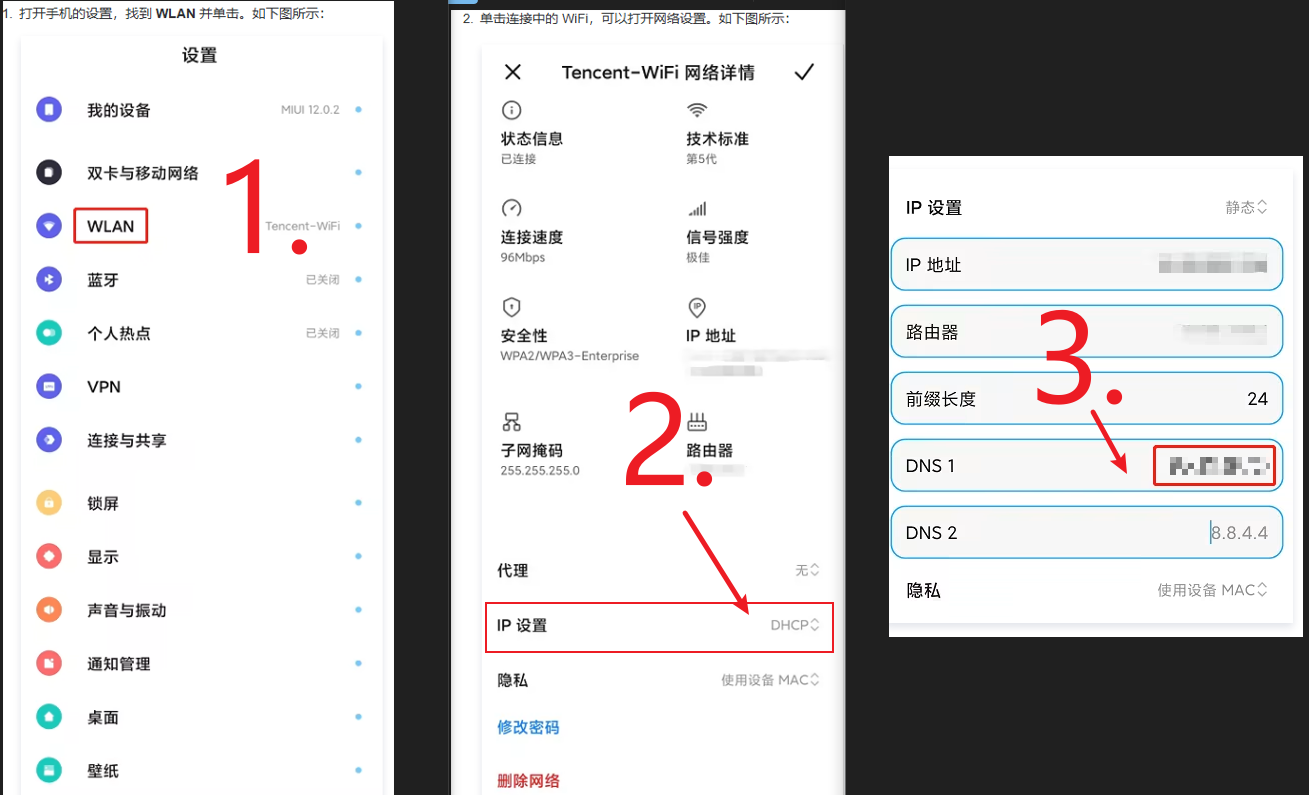Confirm network changes with the checkmark

pyautogui.click(x=804, y=72)
